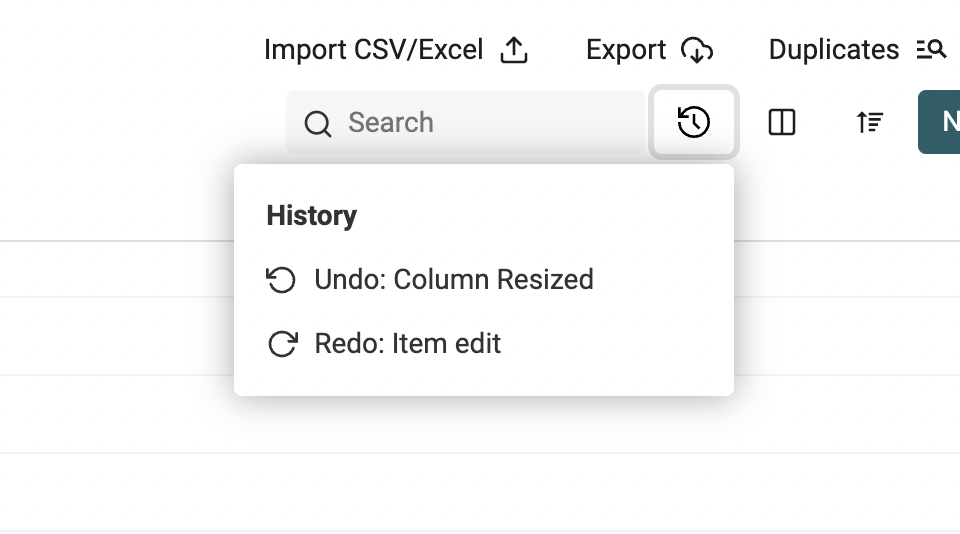Click the magnifier icon in the search box
The image size is (960, 534).
[318, 124]
